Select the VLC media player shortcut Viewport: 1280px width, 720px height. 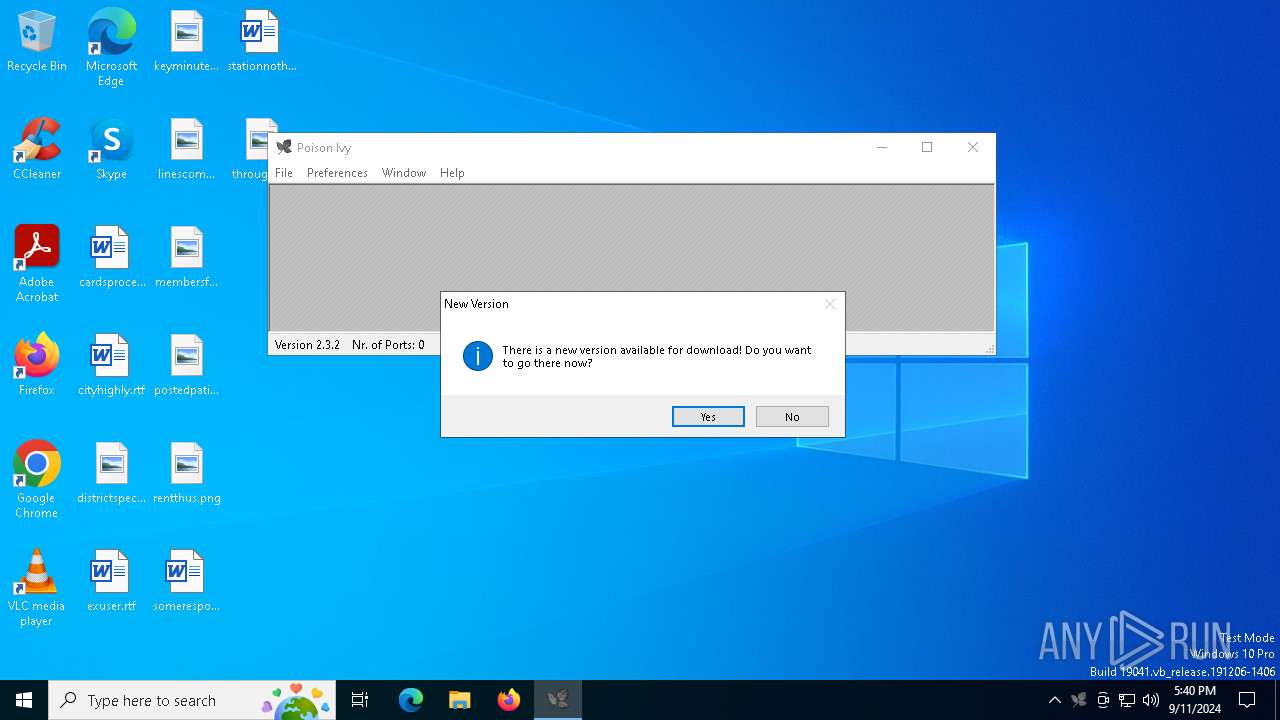coord(37,588)
